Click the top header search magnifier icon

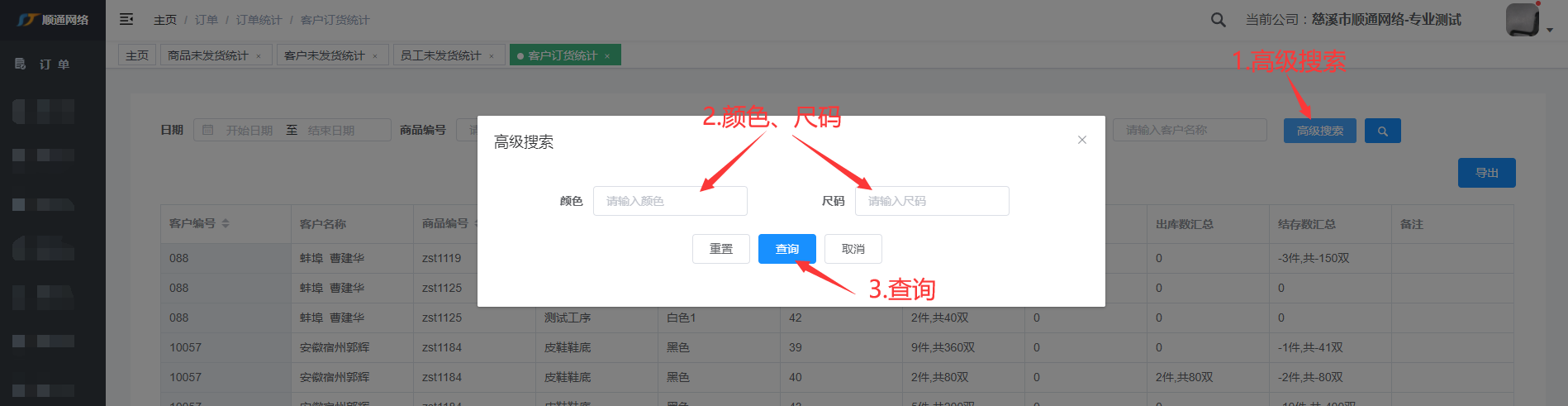point(1218,20)
